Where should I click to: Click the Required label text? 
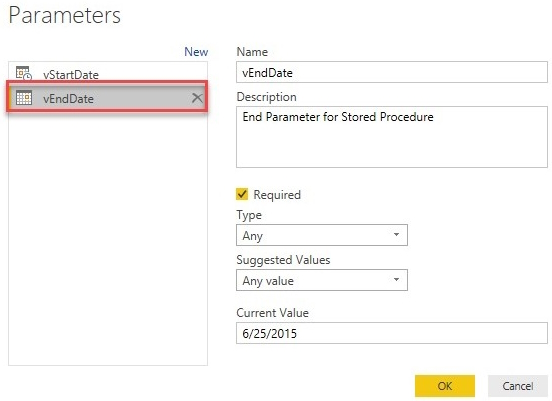tap(277, 195)
